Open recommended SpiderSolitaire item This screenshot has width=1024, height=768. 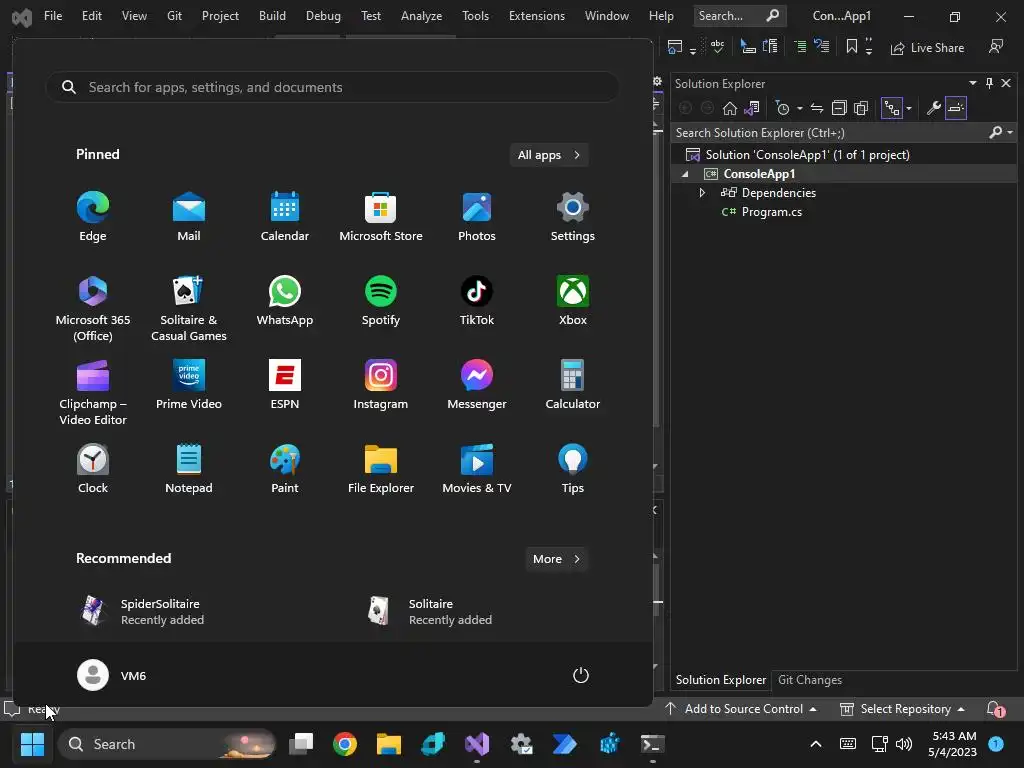pyautogui.click(x=142, y=612)
